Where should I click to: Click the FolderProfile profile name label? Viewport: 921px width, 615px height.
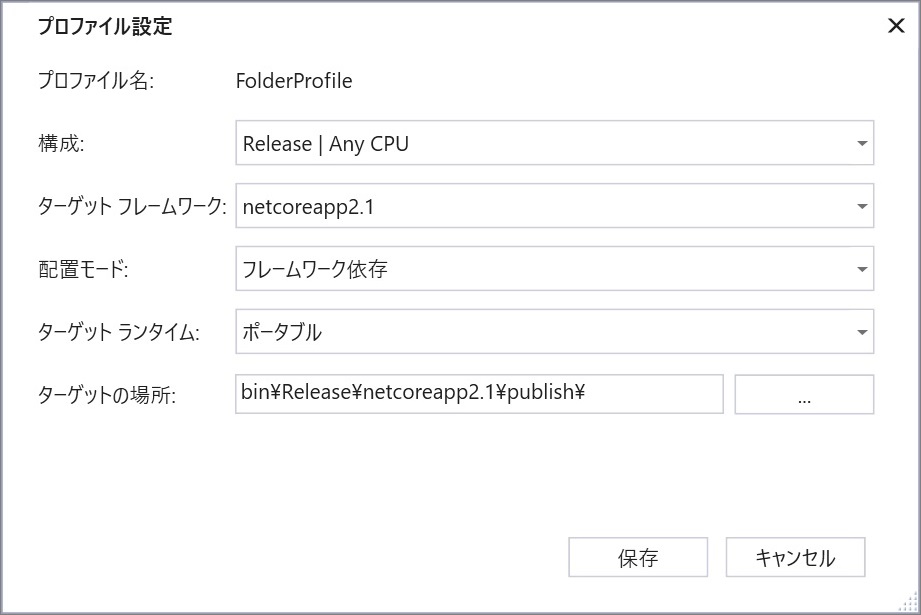tap(293, 81)
